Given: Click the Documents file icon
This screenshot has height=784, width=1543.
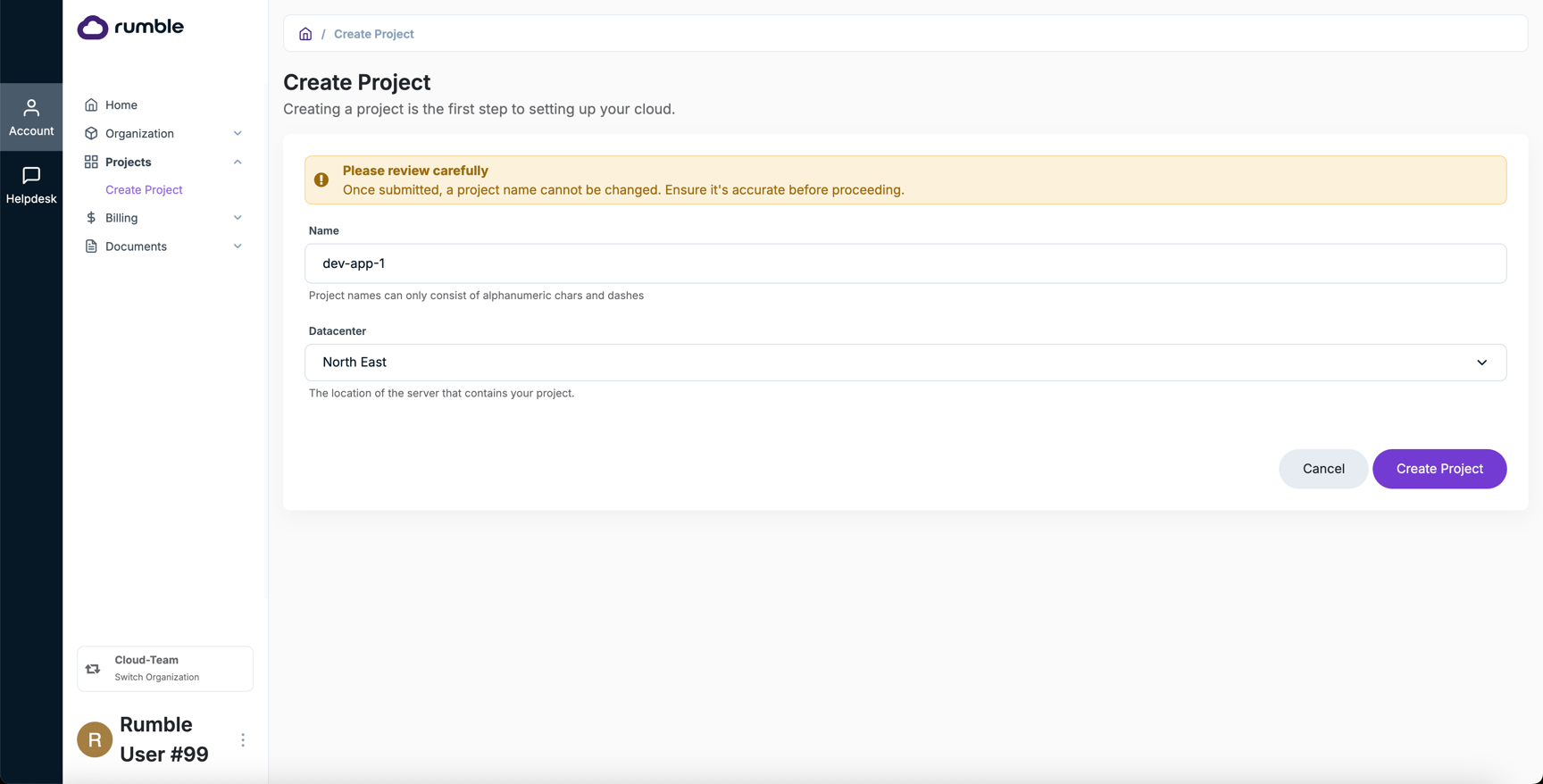Looking at the screenshot, I should (91, 246).
